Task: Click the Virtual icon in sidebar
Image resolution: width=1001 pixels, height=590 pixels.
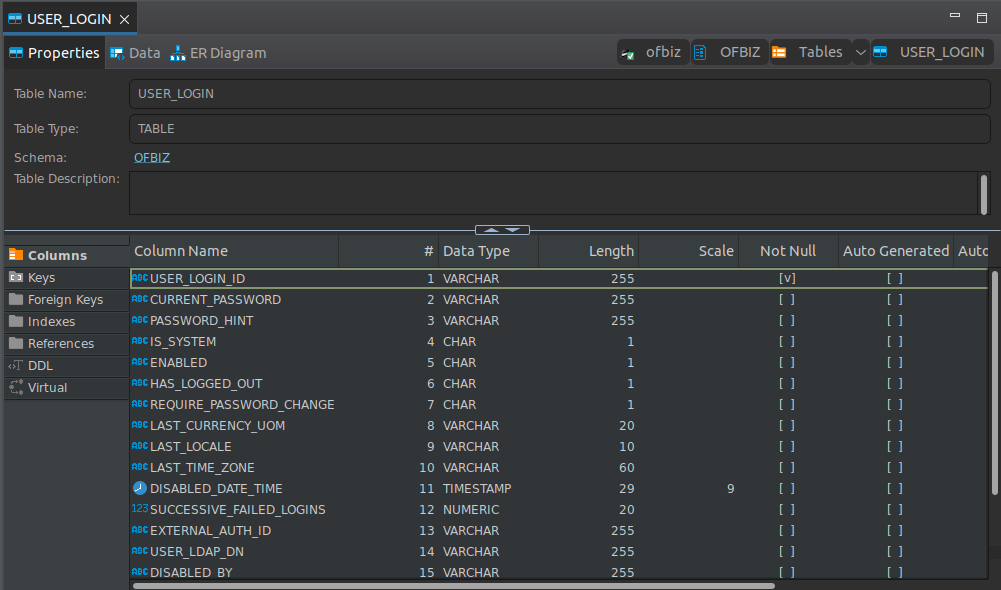Action: pos(16,387)
